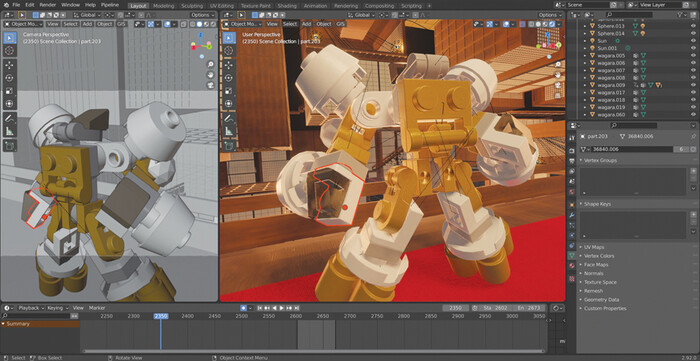Viewport: 700px width, 361px height.
Task: Expand the Vertex Groups panel
Action: tap(600, 160)
